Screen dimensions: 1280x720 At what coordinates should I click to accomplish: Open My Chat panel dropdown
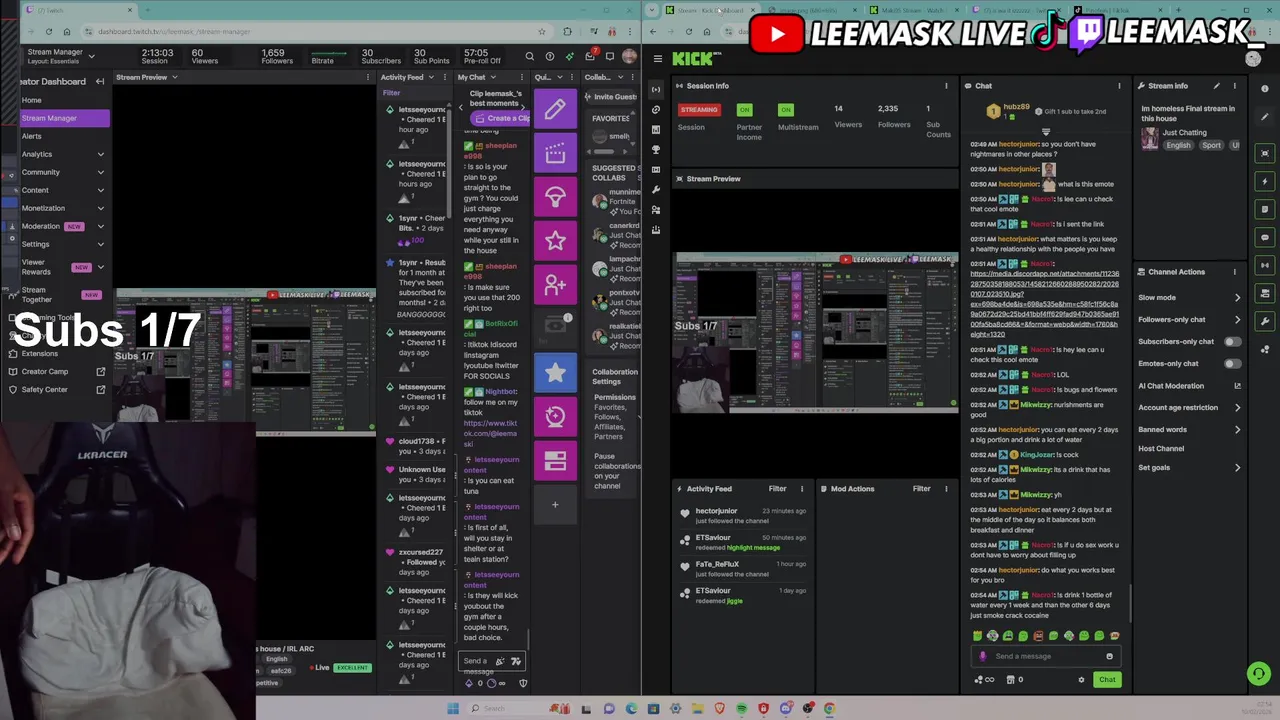(491, 77)
